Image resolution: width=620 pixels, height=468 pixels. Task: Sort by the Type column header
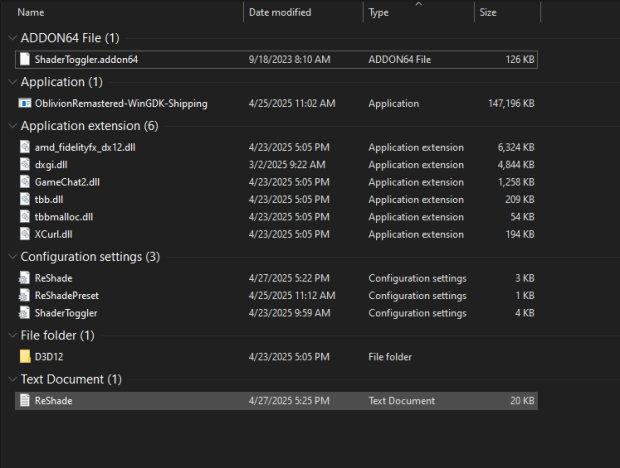click(378, 13)
